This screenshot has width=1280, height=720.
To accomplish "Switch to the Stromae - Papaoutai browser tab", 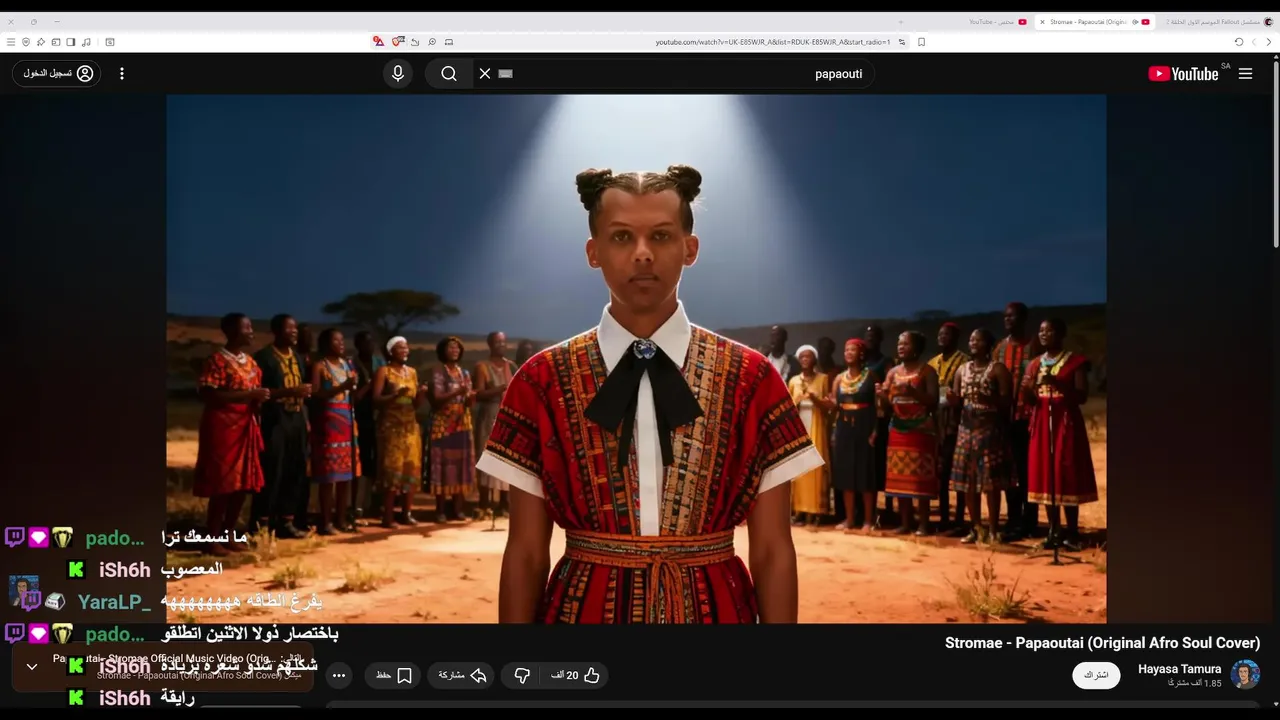I will 1094,21.
